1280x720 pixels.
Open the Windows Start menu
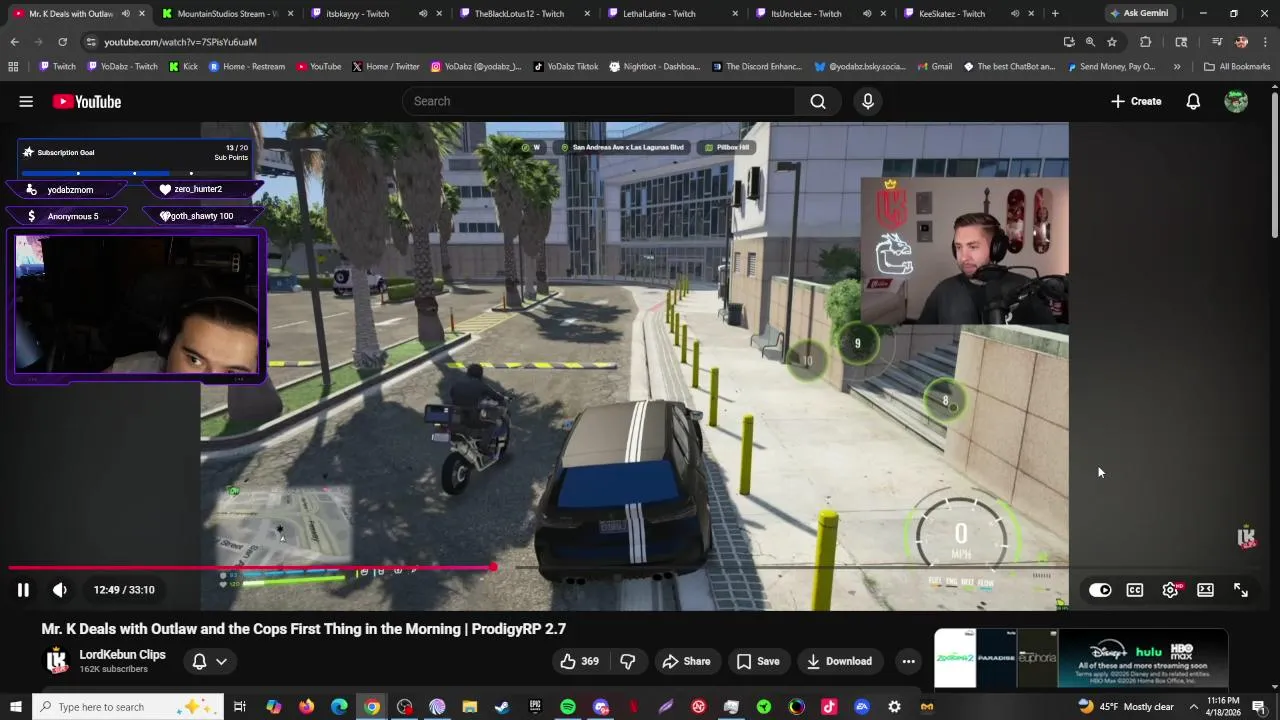coord(16,707)
